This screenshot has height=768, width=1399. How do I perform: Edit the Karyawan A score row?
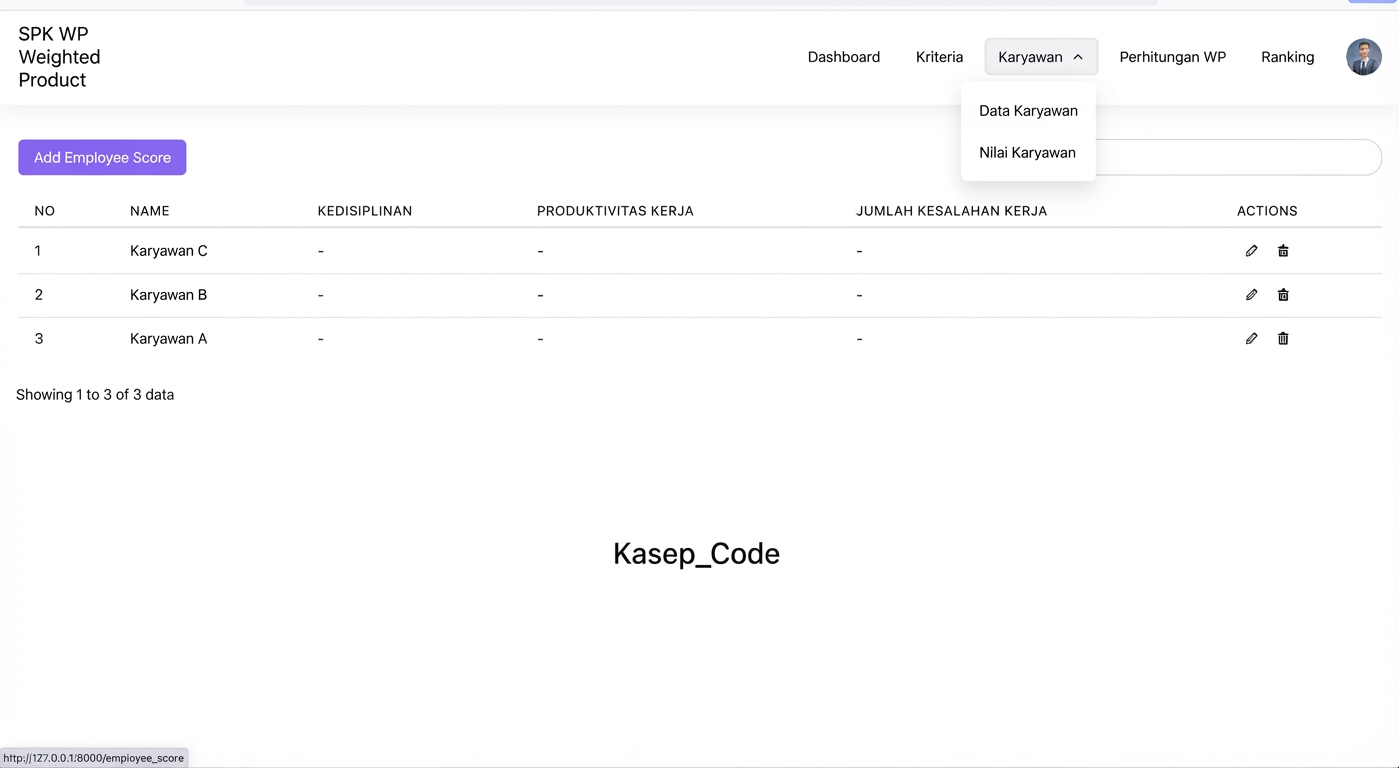pos(1251,339)
